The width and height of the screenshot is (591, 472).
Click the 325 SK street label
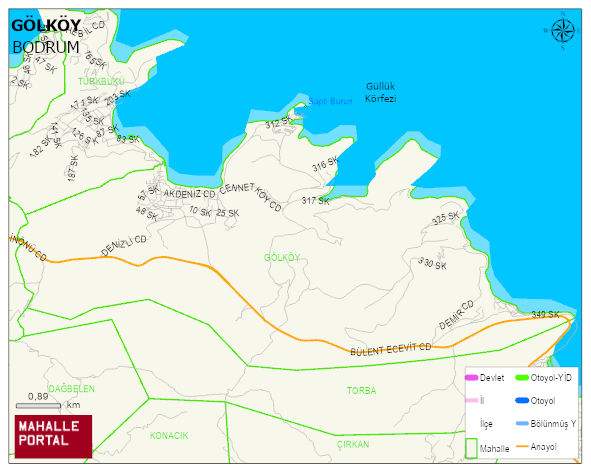point(446,218)
